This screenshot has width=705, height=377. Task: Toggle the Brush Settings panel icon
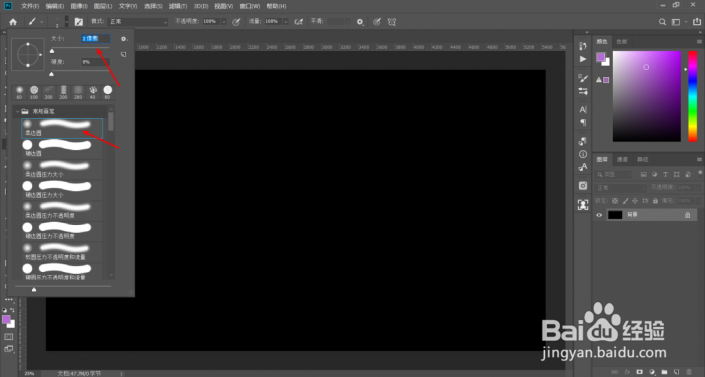tap(79, 22)
